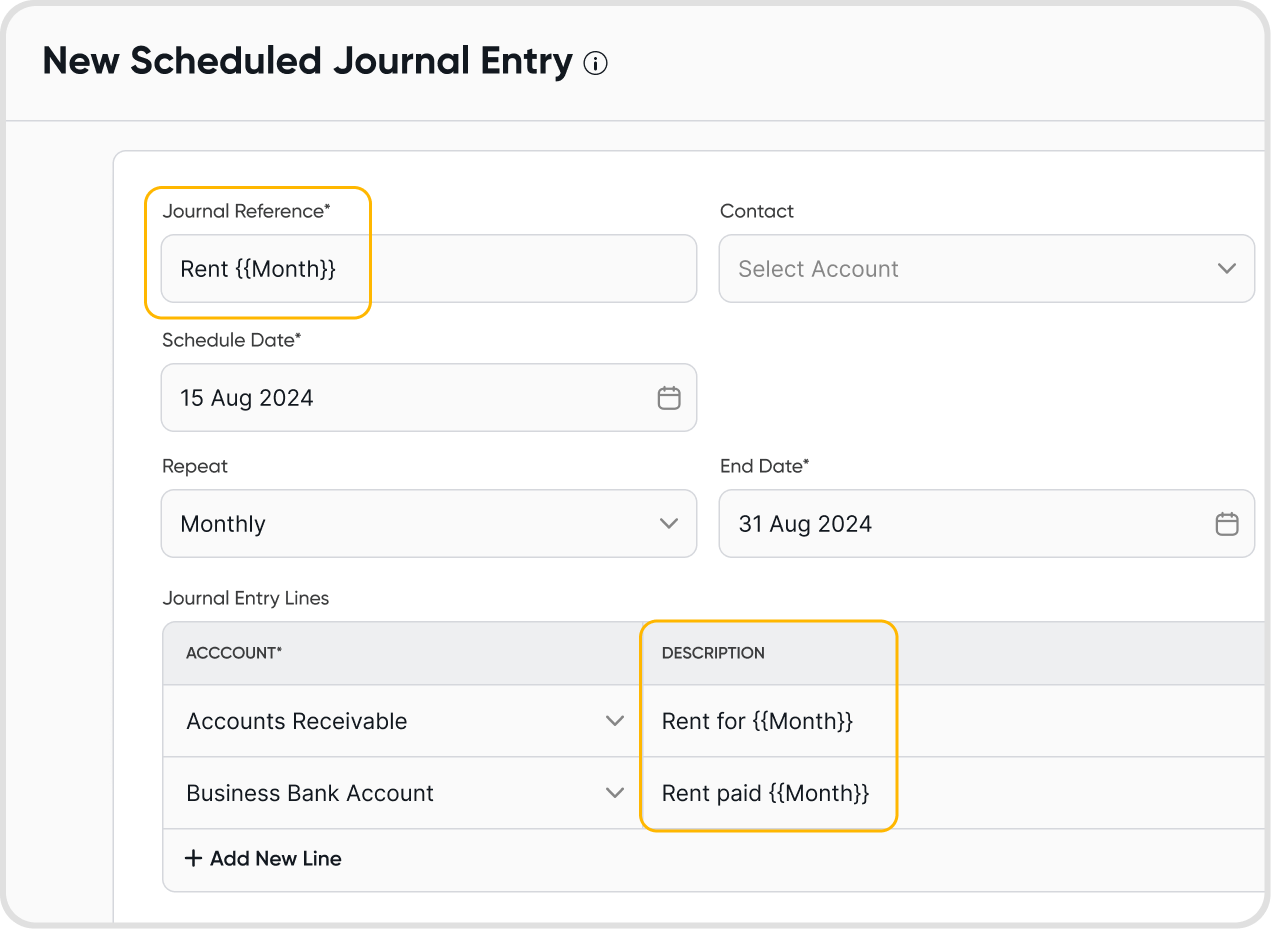This screenshot has width=1271, height=929.
Task: Click the chevron beside Business Bank Account
Action: 615,793
